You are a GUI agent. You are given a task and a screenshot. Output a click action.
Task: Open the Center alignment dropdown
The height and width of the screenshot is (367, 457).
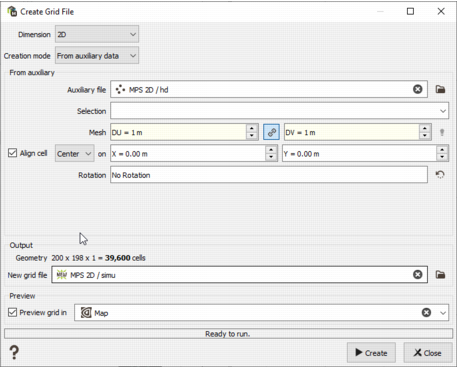(x=74, y=153)
